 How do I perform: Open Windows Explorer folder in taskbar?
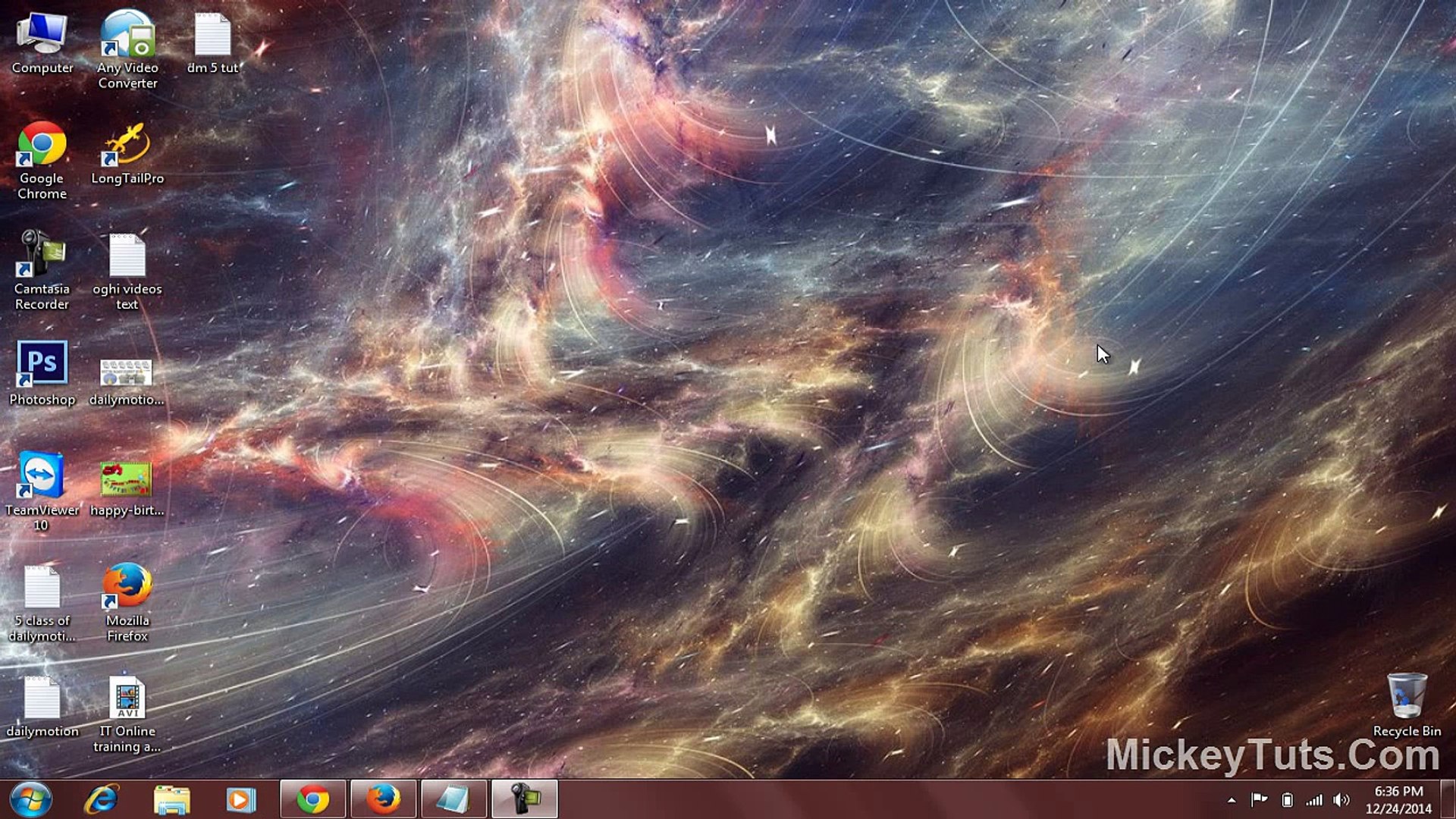tap(172, 799)
